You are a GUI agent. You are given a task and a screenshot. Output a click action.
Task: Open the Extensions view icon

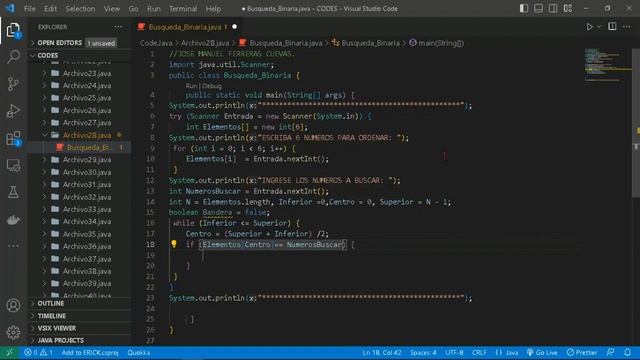13,138
